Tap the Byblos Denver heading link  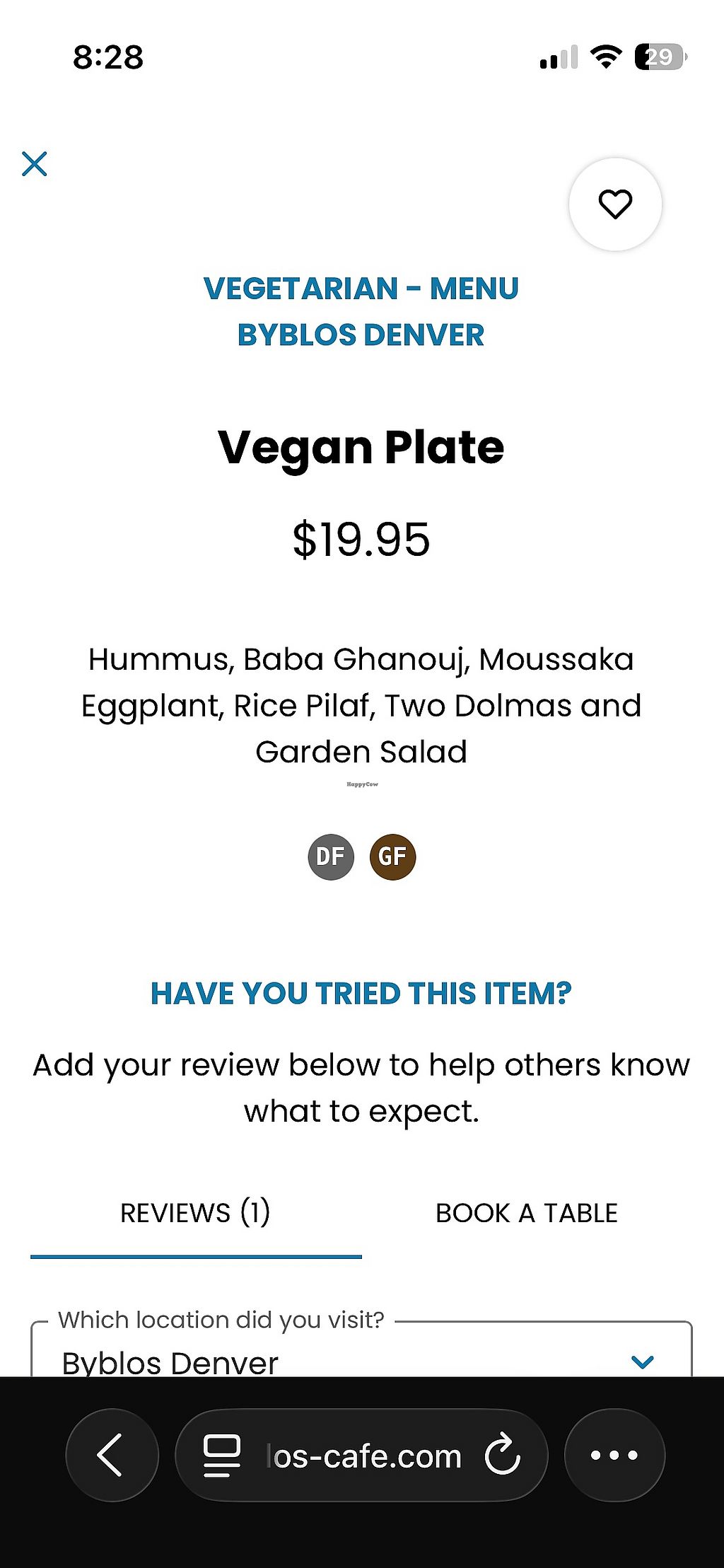(x=361, y=335)
